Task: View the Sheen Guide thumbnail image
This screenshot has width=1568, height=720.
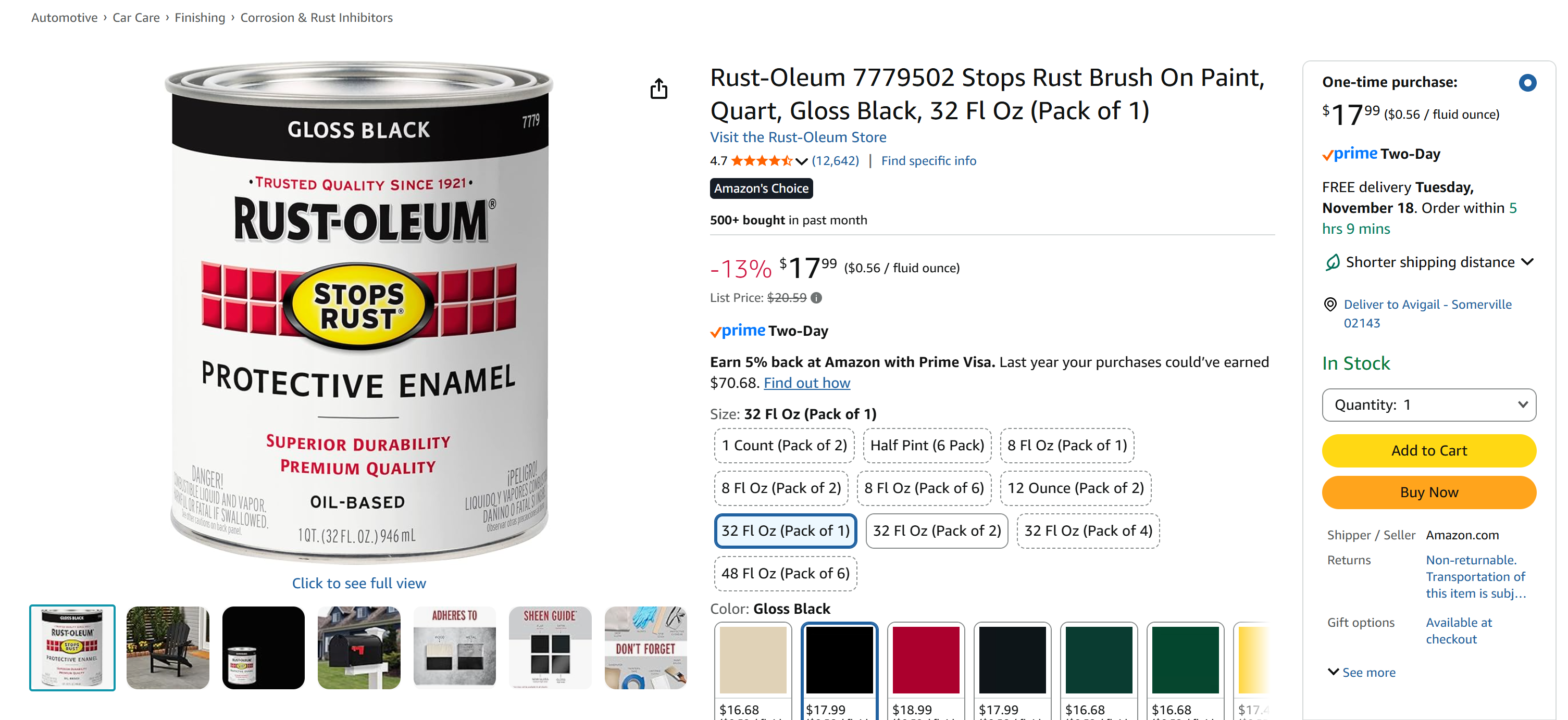Action: 550,648
